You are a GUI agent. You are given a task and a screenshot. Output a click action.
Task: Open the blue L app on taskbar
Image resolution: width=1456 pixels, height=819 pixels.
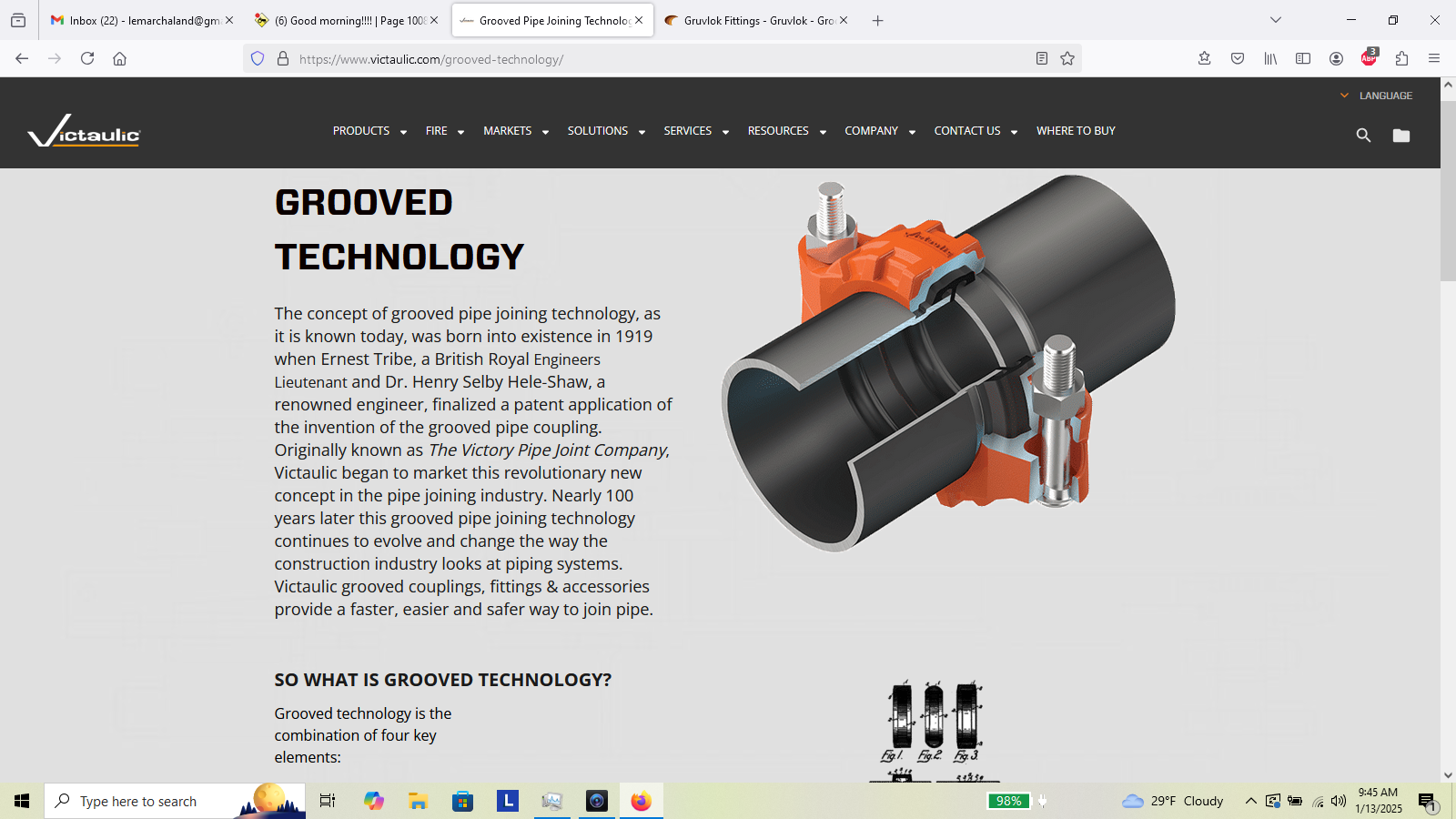click(x=507, y=801)
